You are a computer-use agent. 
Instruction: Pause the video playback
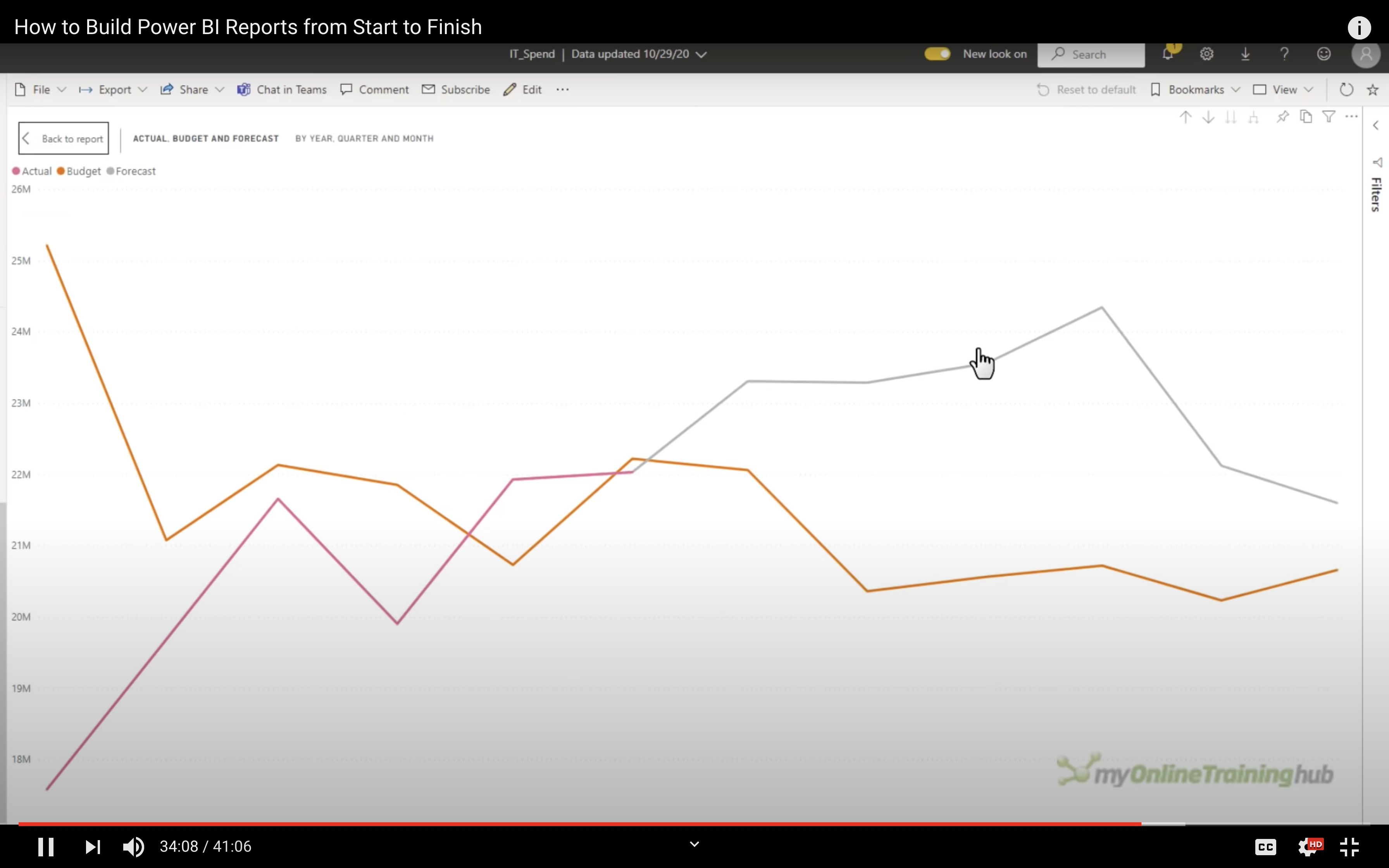tap(46, 847)
